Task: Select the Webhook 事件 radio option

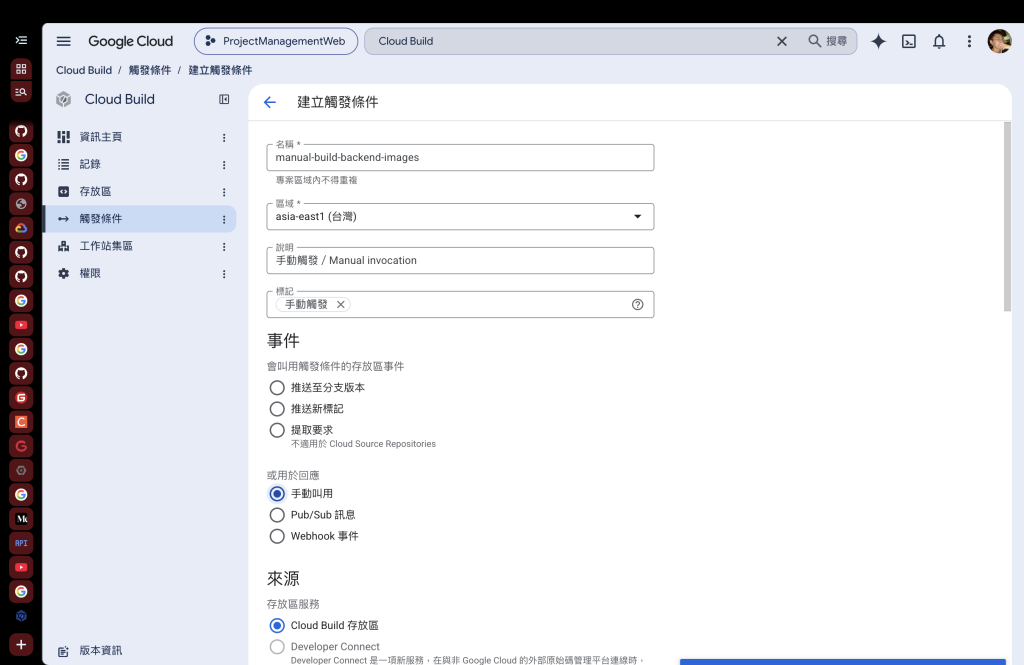Action: [x=277, y=536]
